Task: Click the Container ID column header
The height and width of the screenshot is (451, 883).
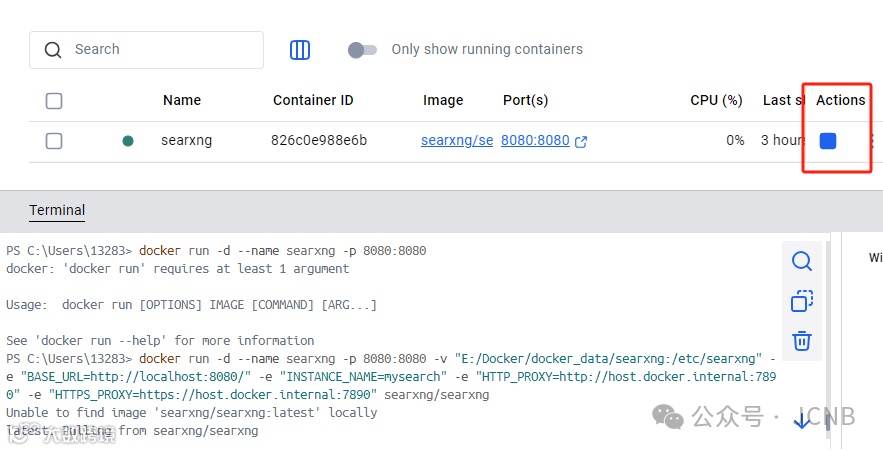Action: (x=312, y=100)
